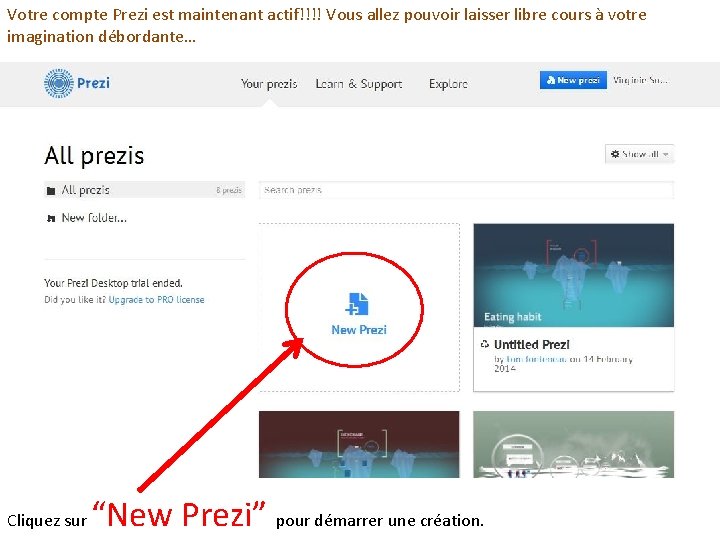
Task: Click the icon inside New prezi button
Action: (x=551, y=80)
